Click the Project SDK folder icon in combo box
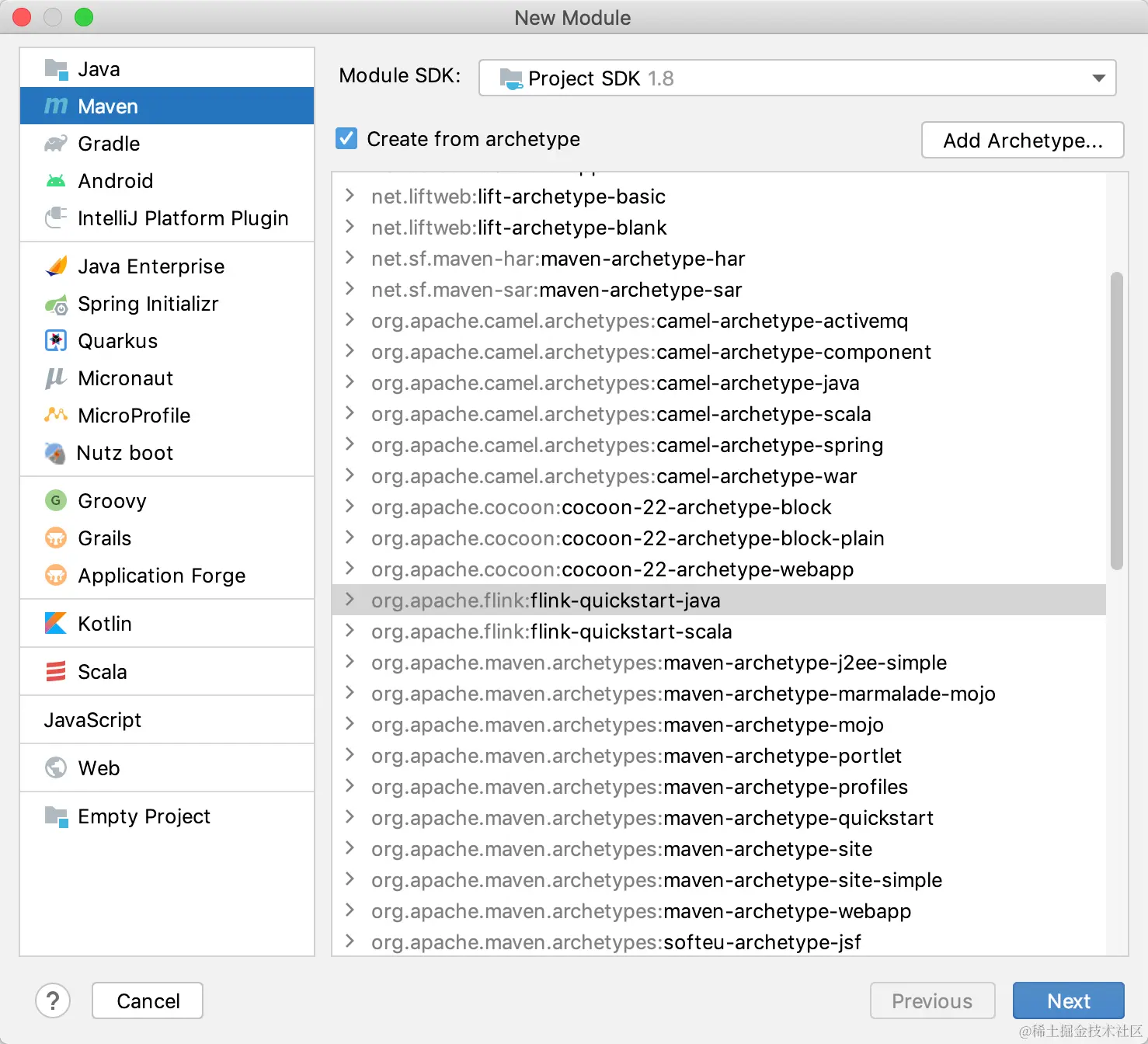This screenshot has height=1044, width=1148. 511,78
